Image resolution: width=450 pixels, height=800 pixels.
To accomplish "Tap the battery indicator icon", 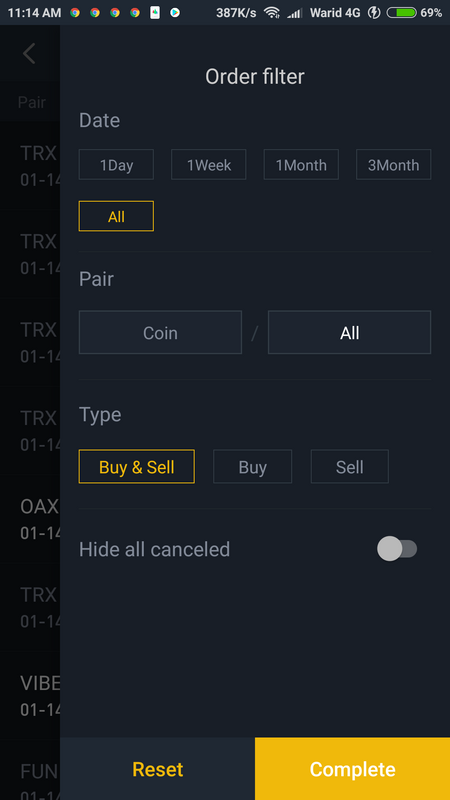I will (402, 13).
